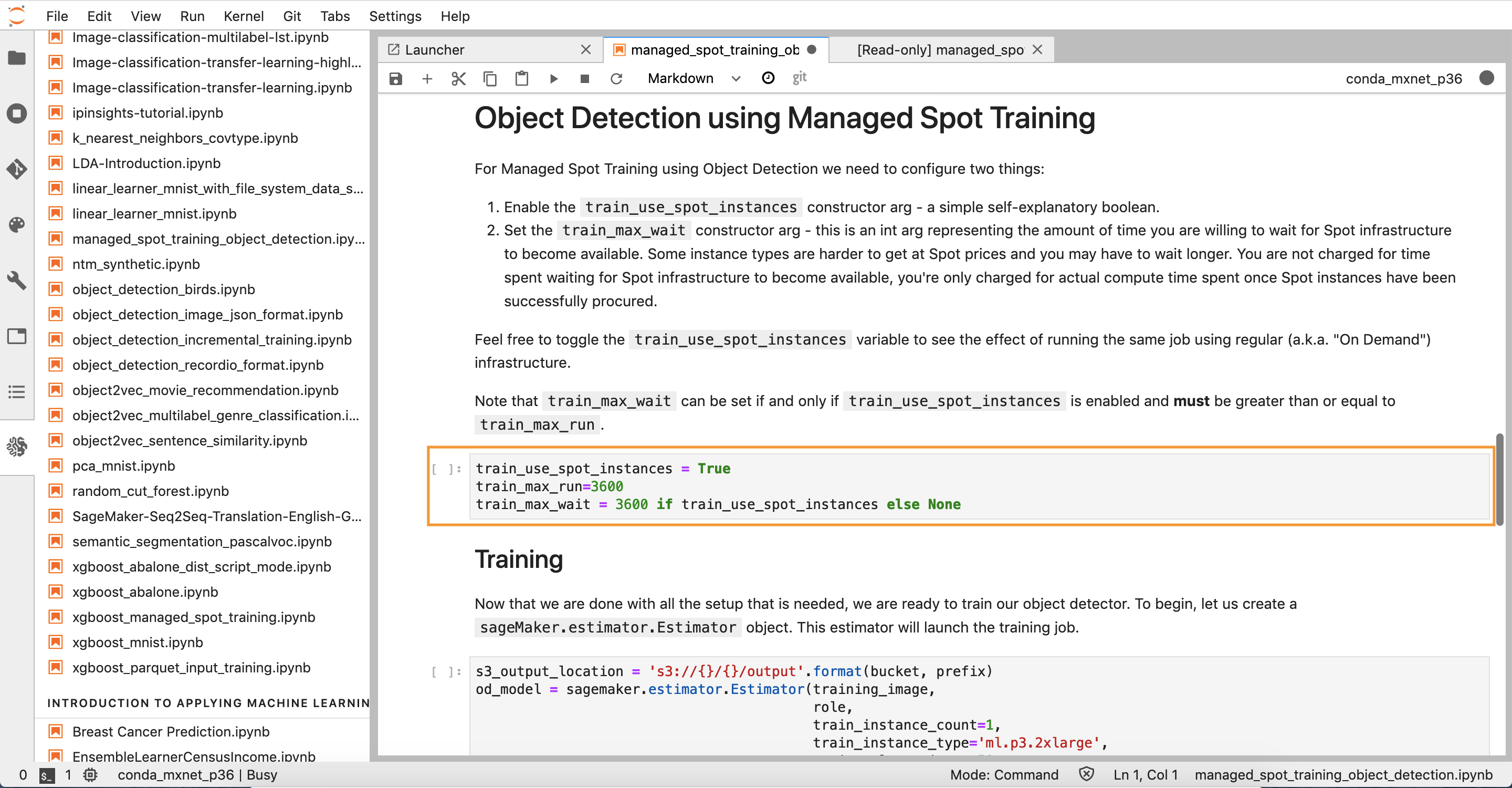Click the run cell play button

pos(553,78)
